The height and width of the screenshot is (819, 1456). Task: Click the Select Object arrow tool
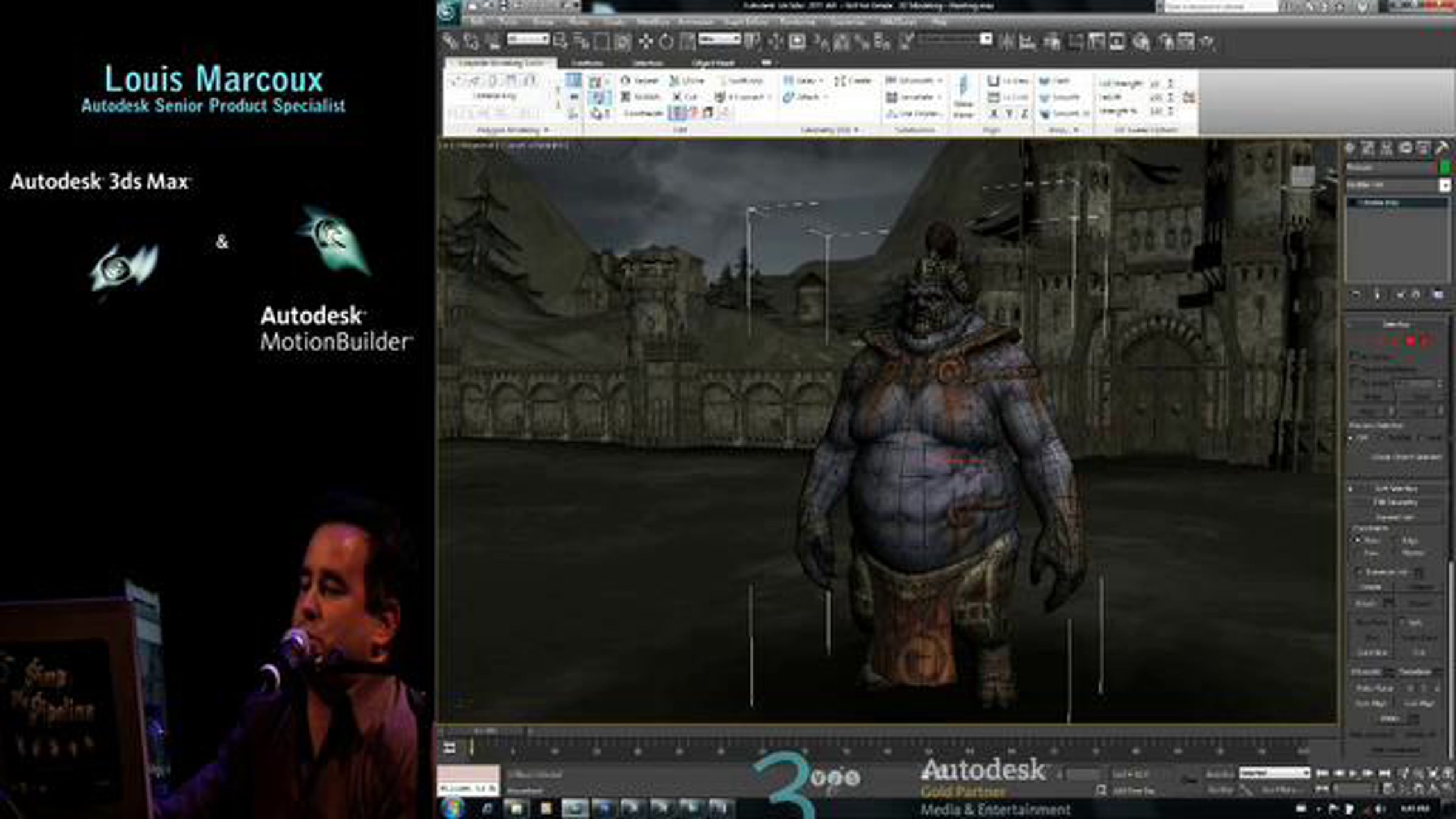click(560, 41)
